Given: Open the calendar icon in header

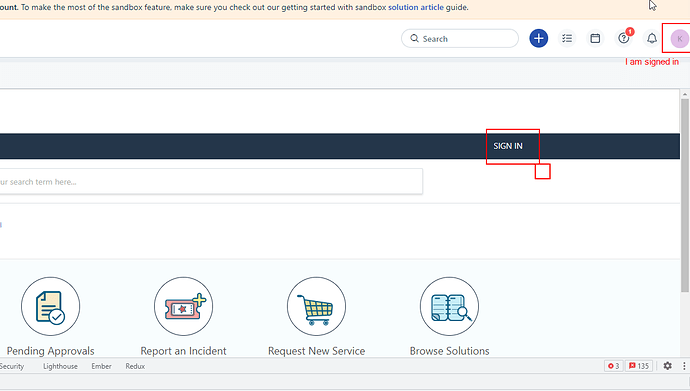Looking at the screenshot, I should pyautogui.click(x=595, y=39).
